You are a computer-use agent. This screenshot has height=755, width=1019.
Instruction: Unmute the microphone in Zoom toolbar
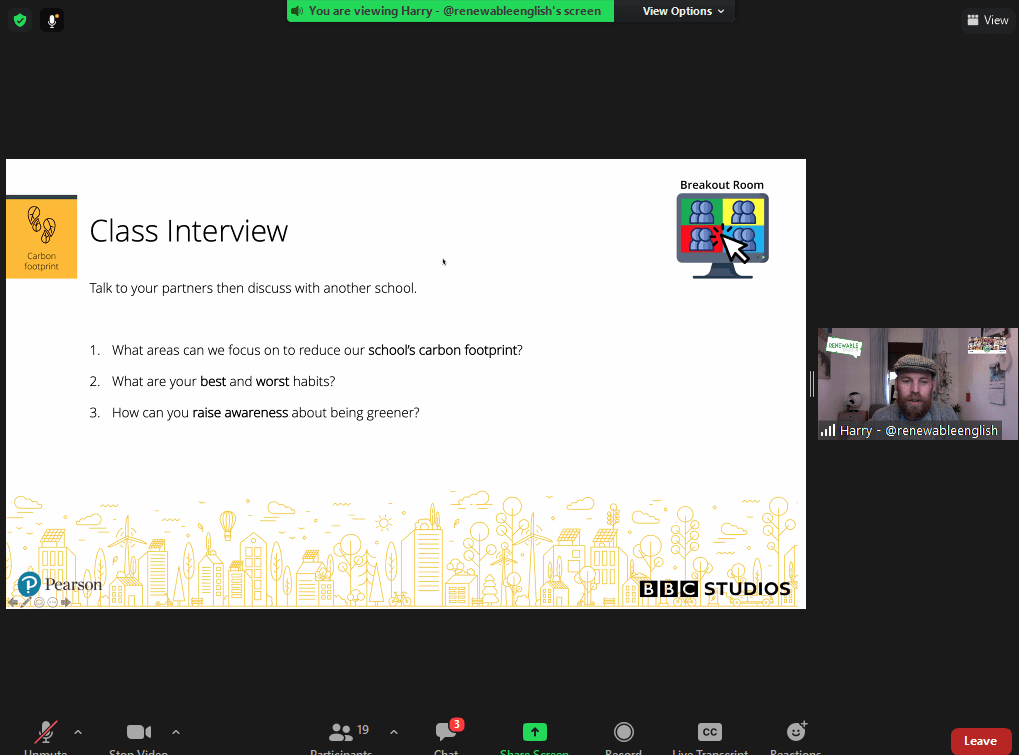(46, 735)
